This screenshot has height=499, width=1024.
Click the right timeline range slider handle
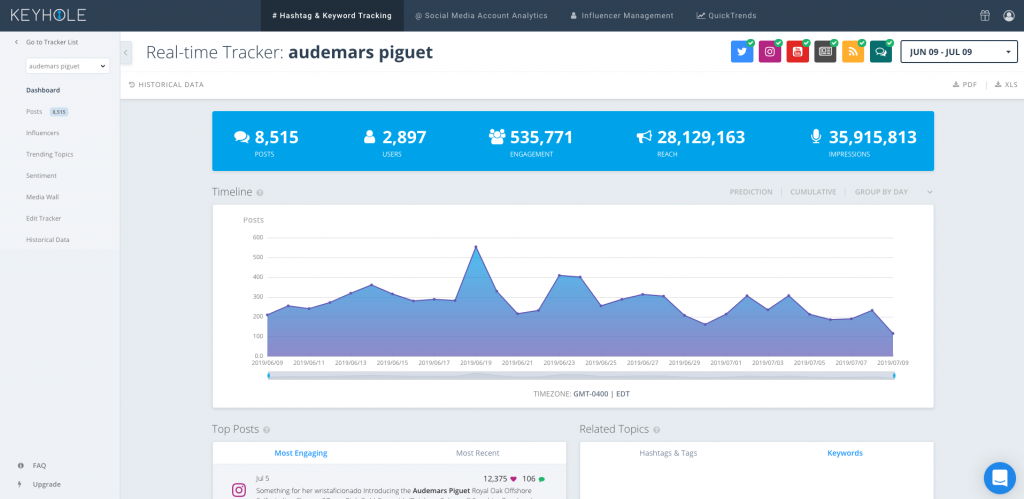pos(894,376)
